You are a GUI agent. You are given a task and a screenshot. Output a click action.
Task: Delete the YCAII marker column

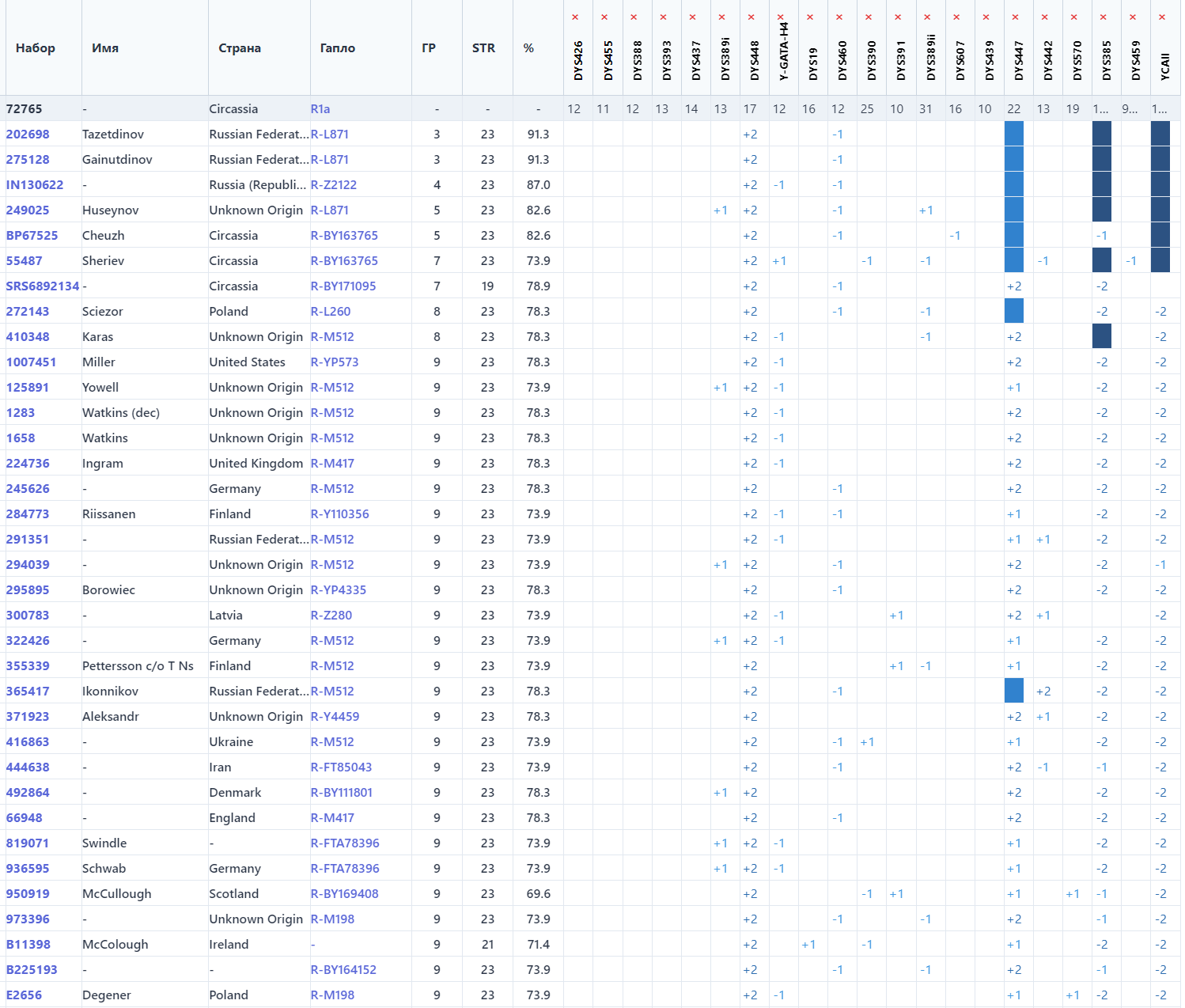[1162, 17]
